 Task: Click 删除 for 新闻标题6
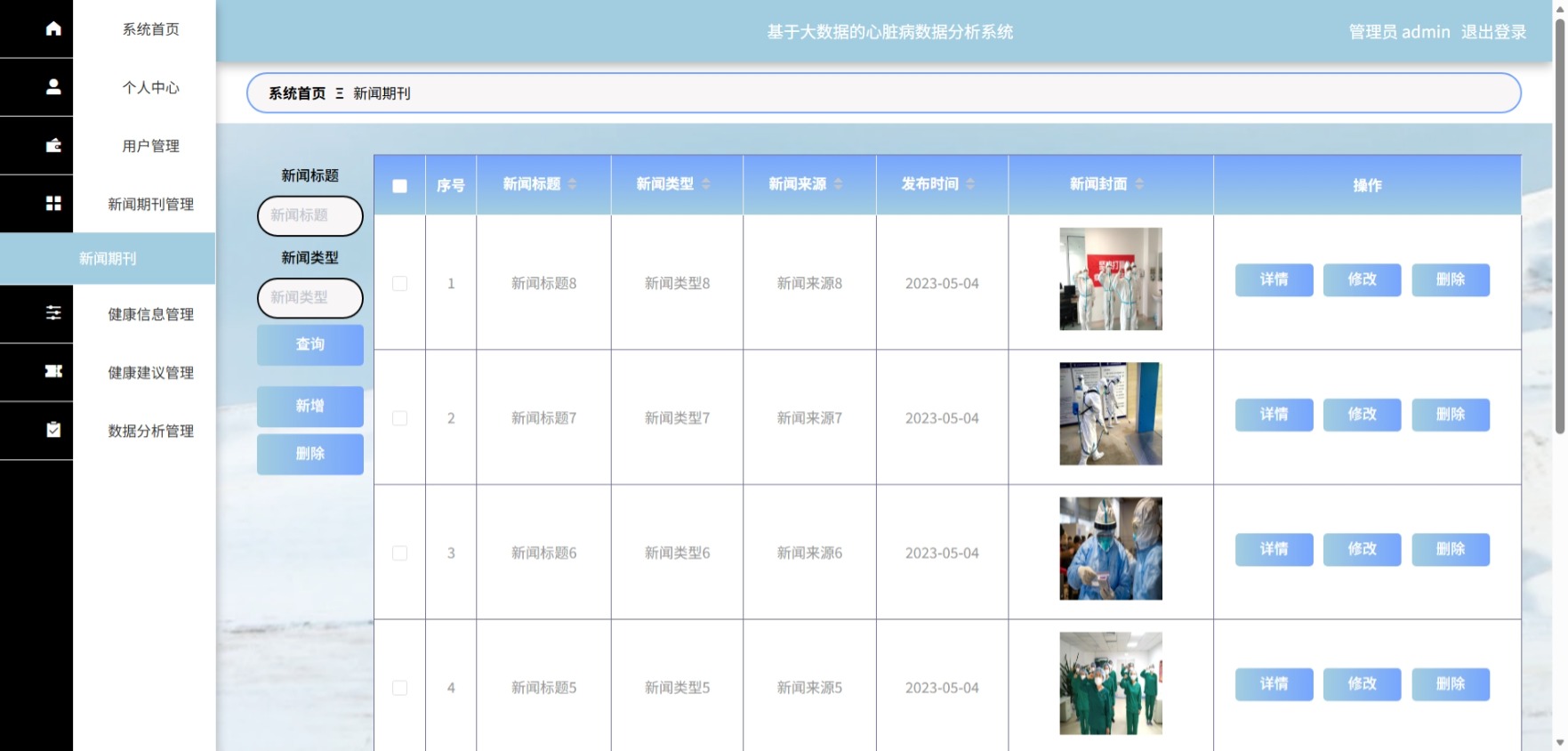pos(1451,549)
